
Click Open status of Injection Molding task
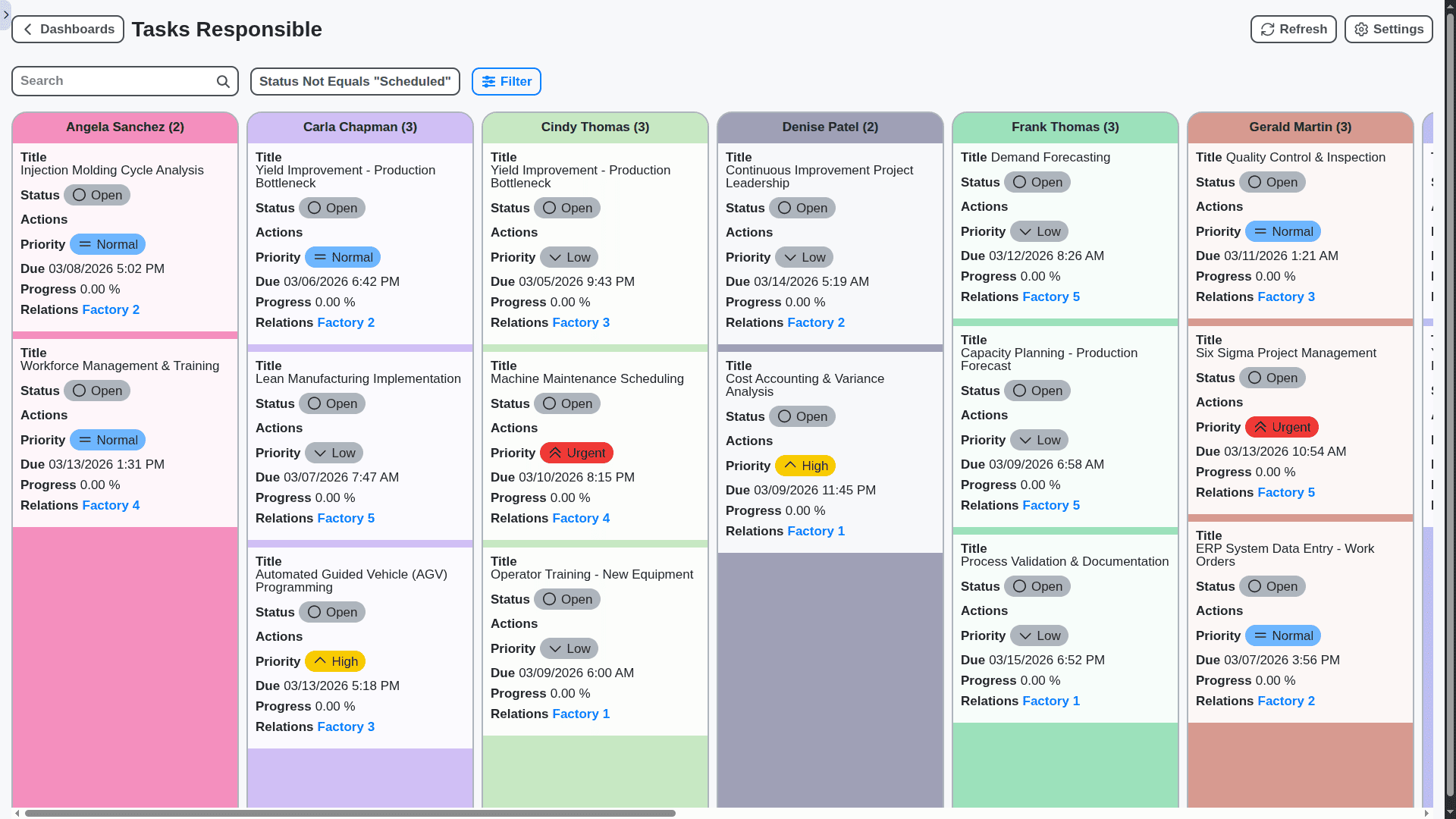[97, 196]
